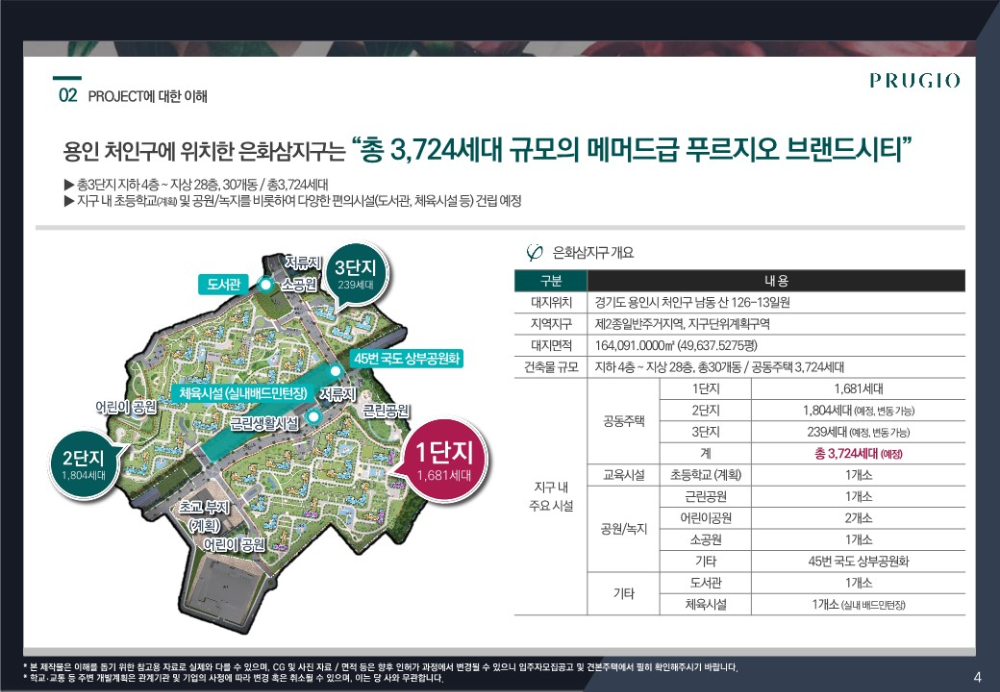1000x692 pixels.
Task: Click the '용인 처인구에 위치한 은화삼지구는' headline text
Action: [x=203, y=153]
